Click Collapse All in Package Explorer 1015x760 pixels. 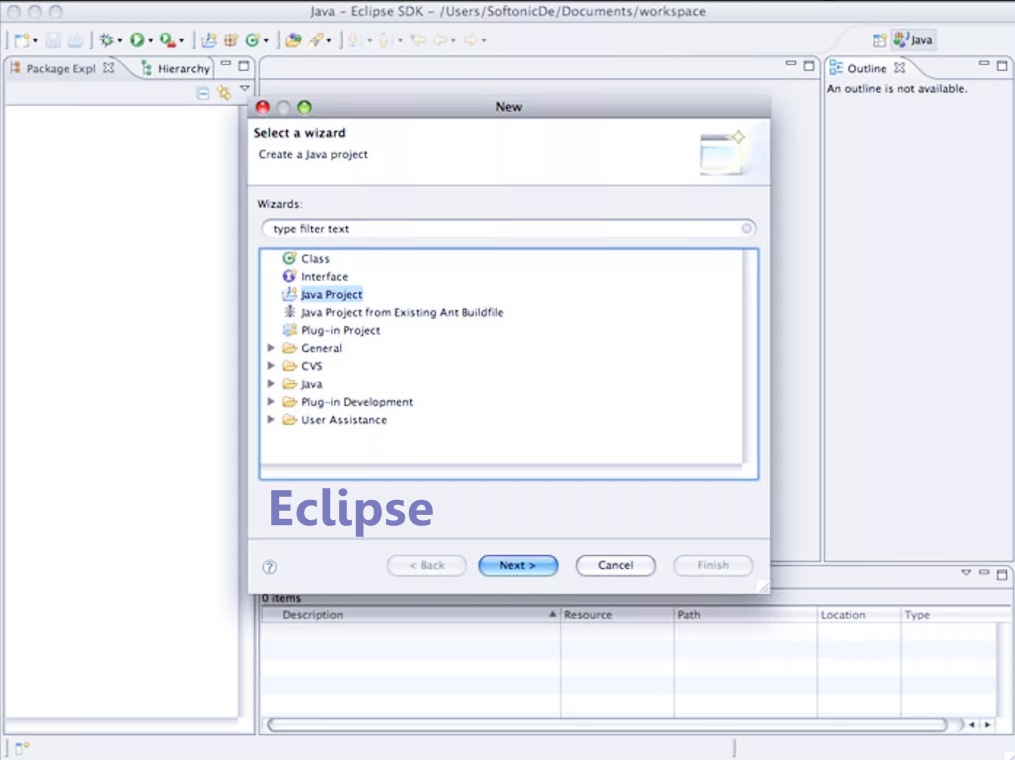(203, 93)
